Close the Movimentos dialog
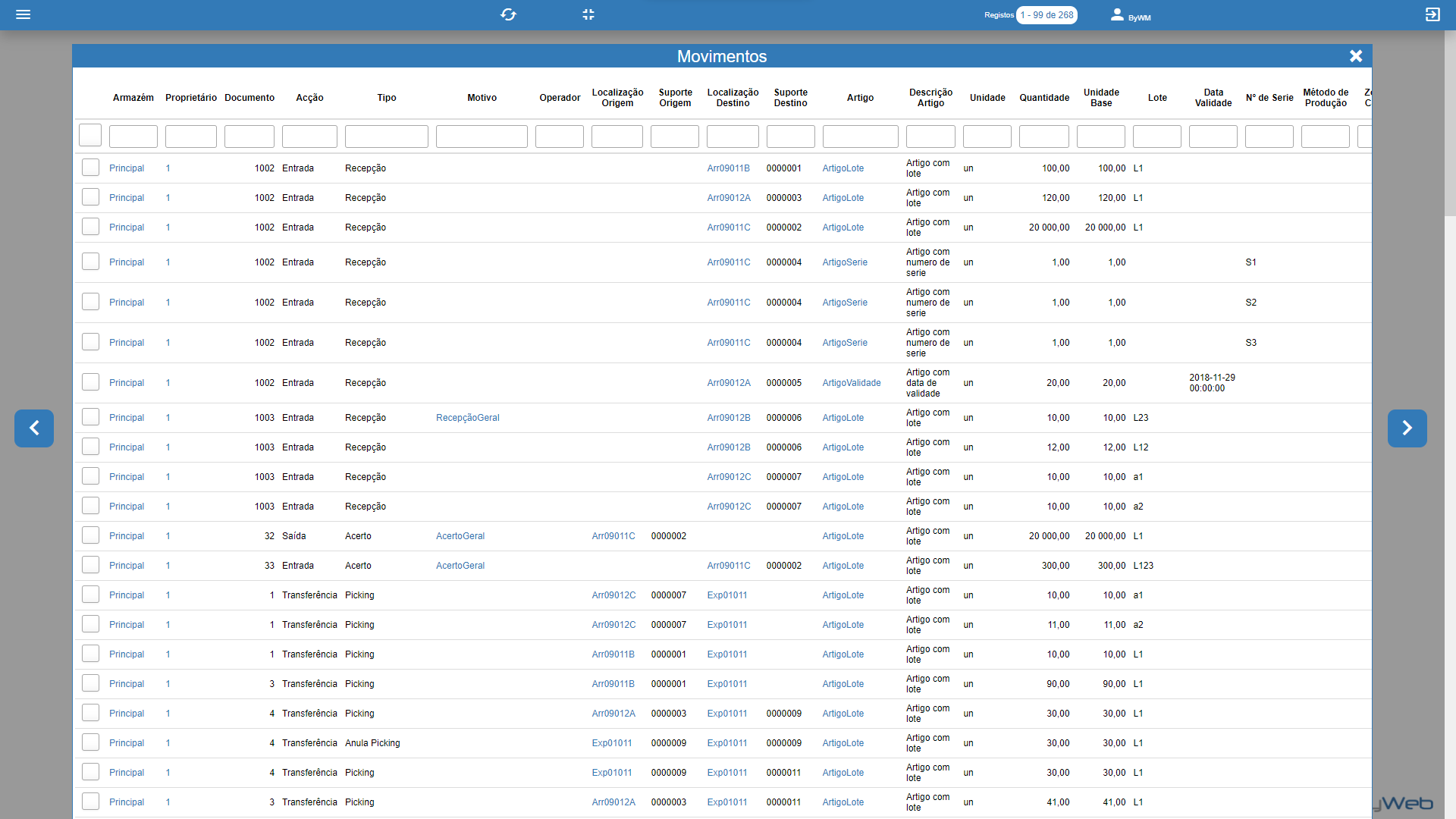The width and height of the screenshot is (1456, 819). point(1356,56)
